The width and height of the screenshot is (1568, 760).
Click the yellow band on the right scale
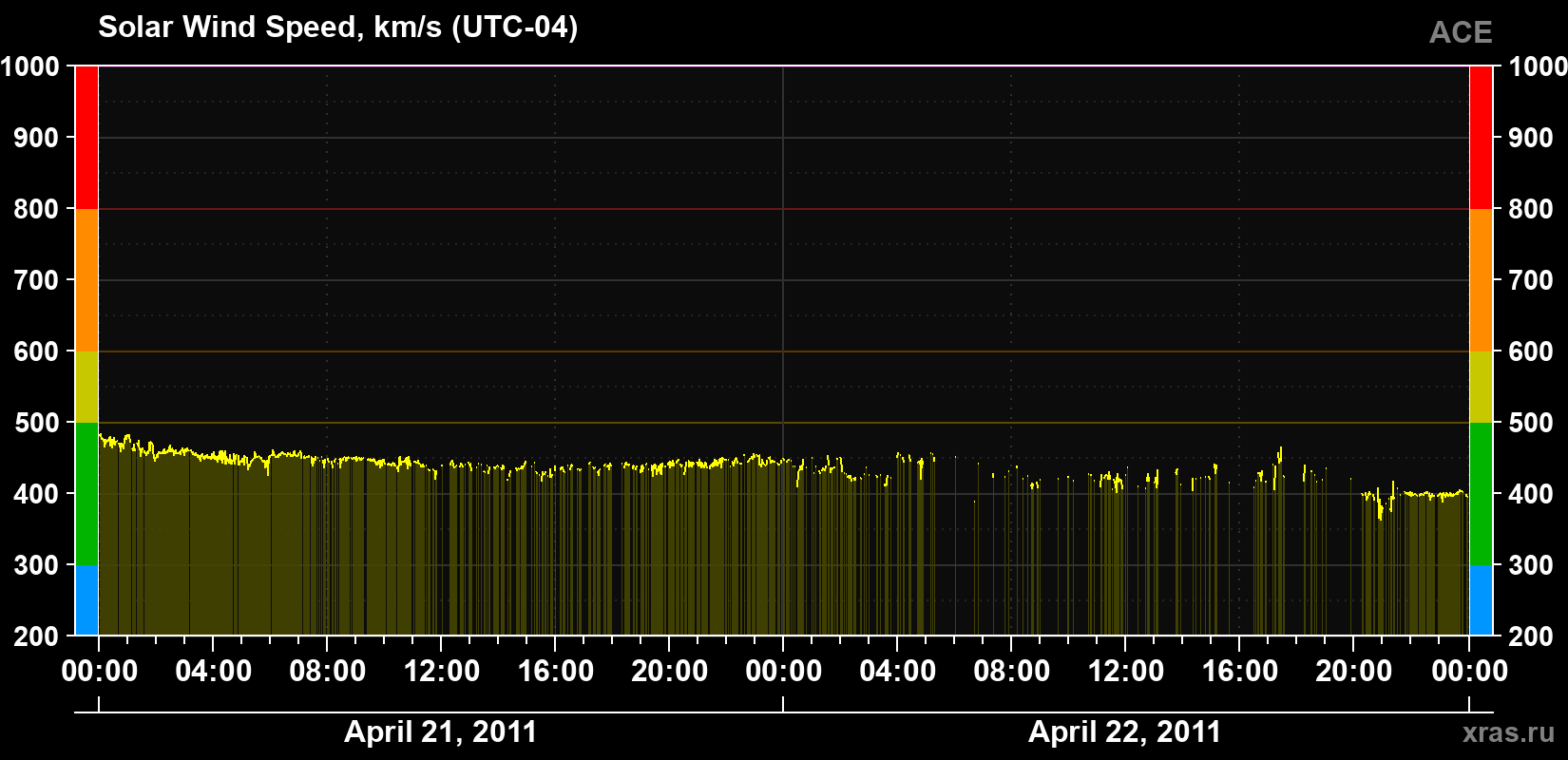tap(1481, 387)
